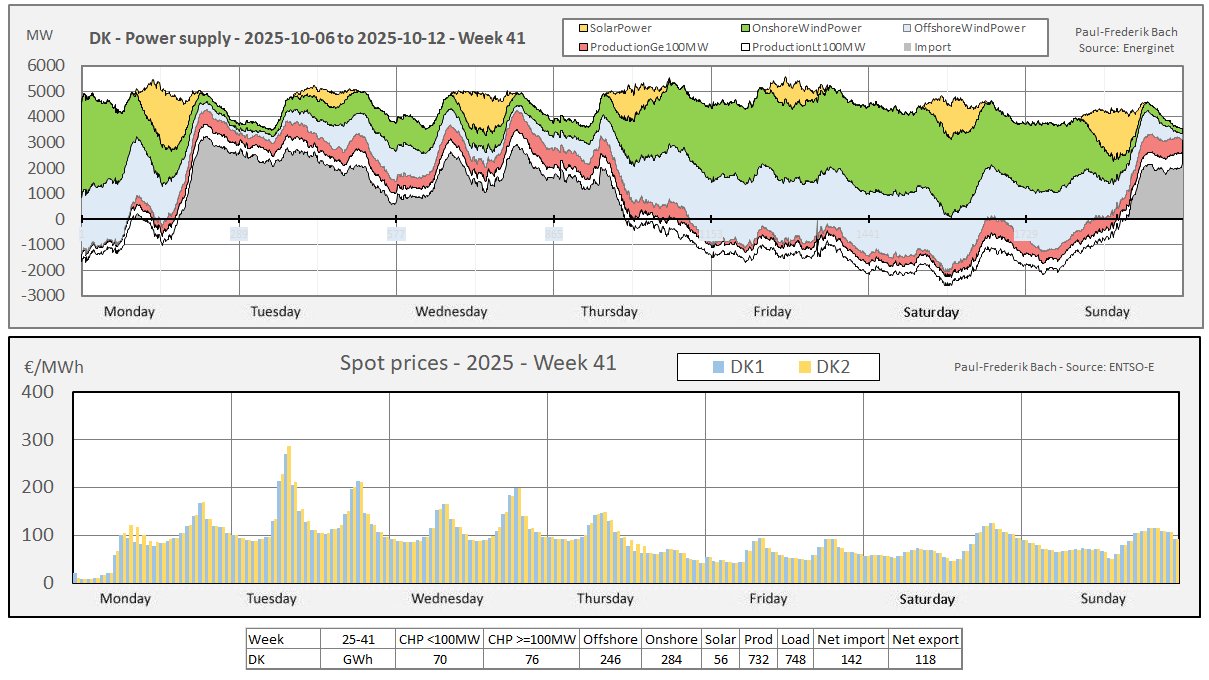
Task: Click the Tuesday label under spot prices chart
Action: 271,599
